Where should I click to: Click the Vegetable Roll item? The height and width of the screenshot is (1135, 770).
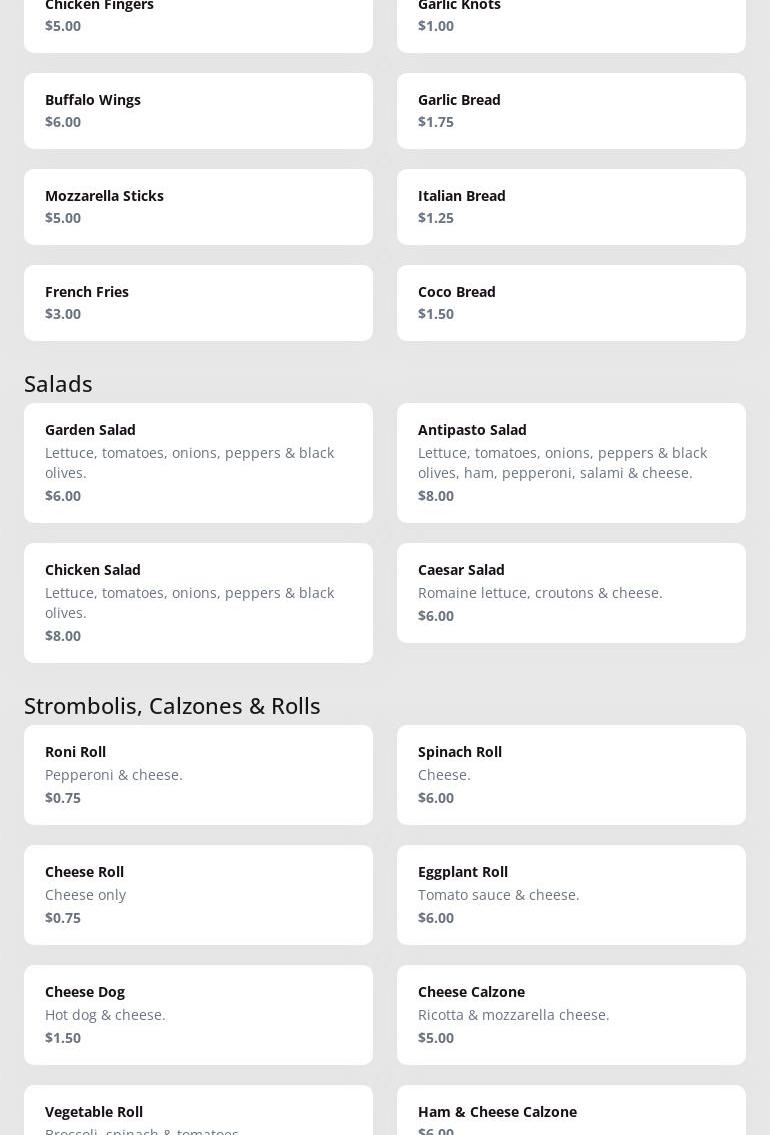click(x=198, y=1112)
